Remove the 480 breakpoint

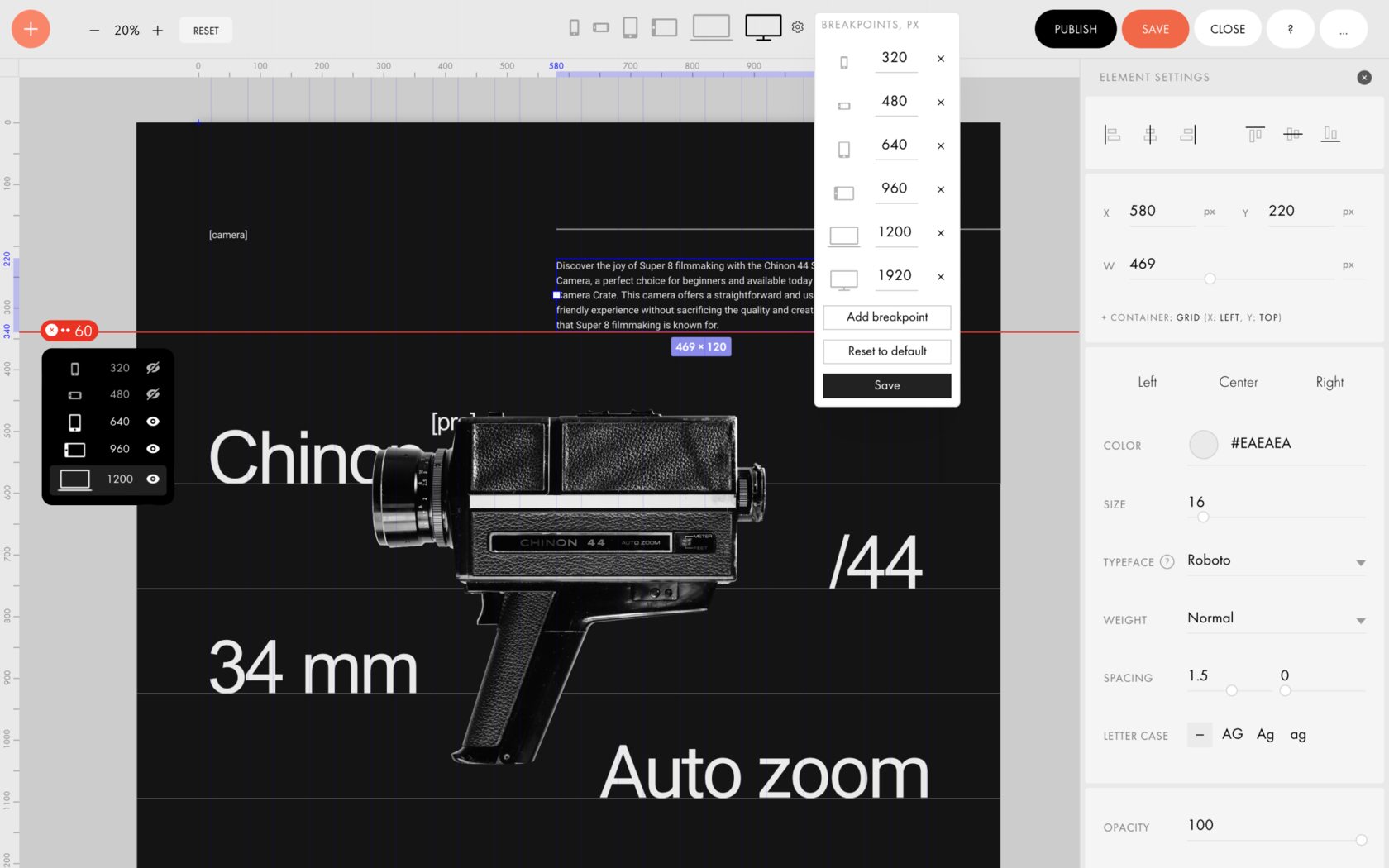(941, 103)
